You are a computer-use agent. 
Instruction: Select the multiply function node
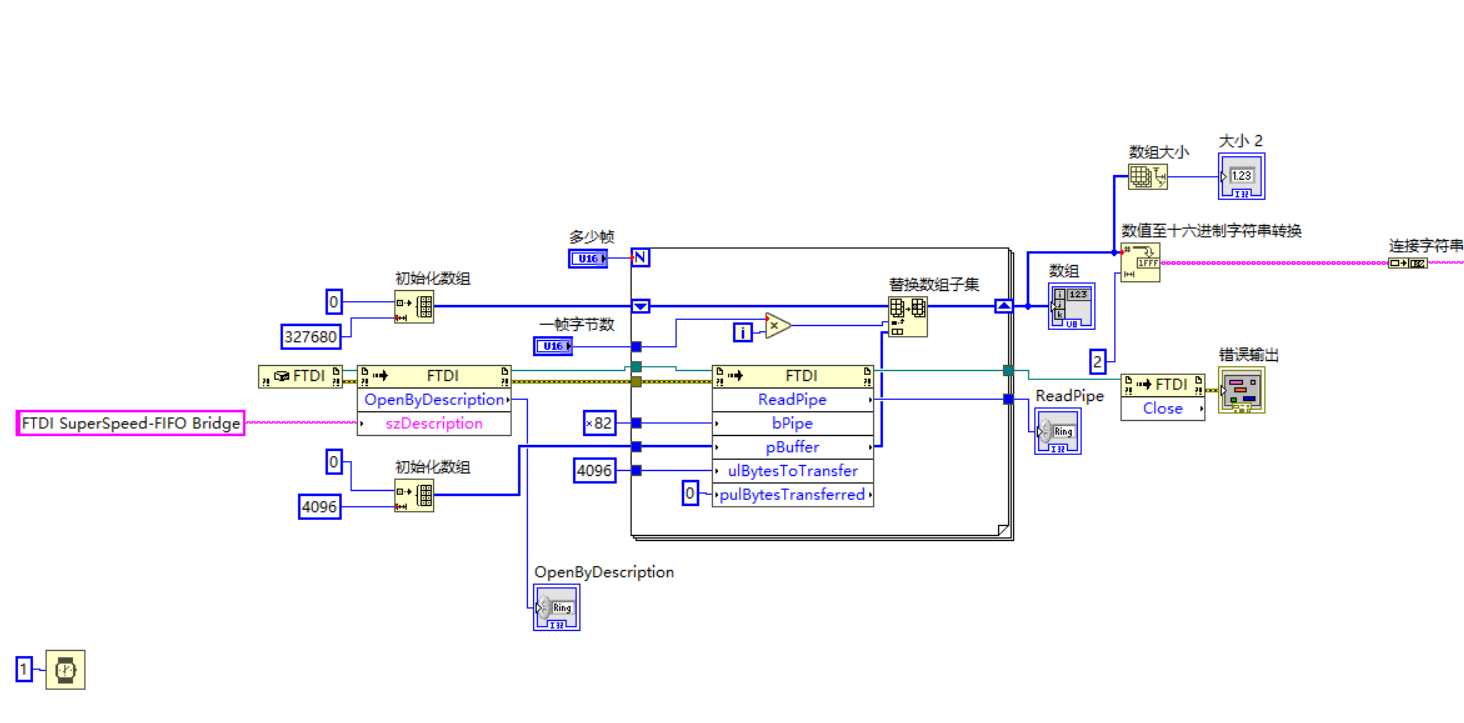pyautogui.click(x=778, y=326)
